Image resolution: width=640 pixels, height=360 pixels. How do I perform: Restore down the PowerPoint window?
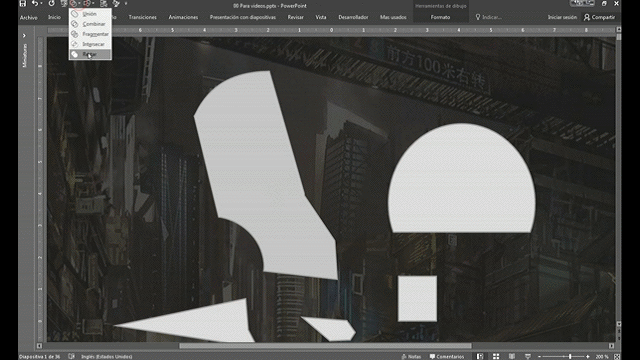604,3
